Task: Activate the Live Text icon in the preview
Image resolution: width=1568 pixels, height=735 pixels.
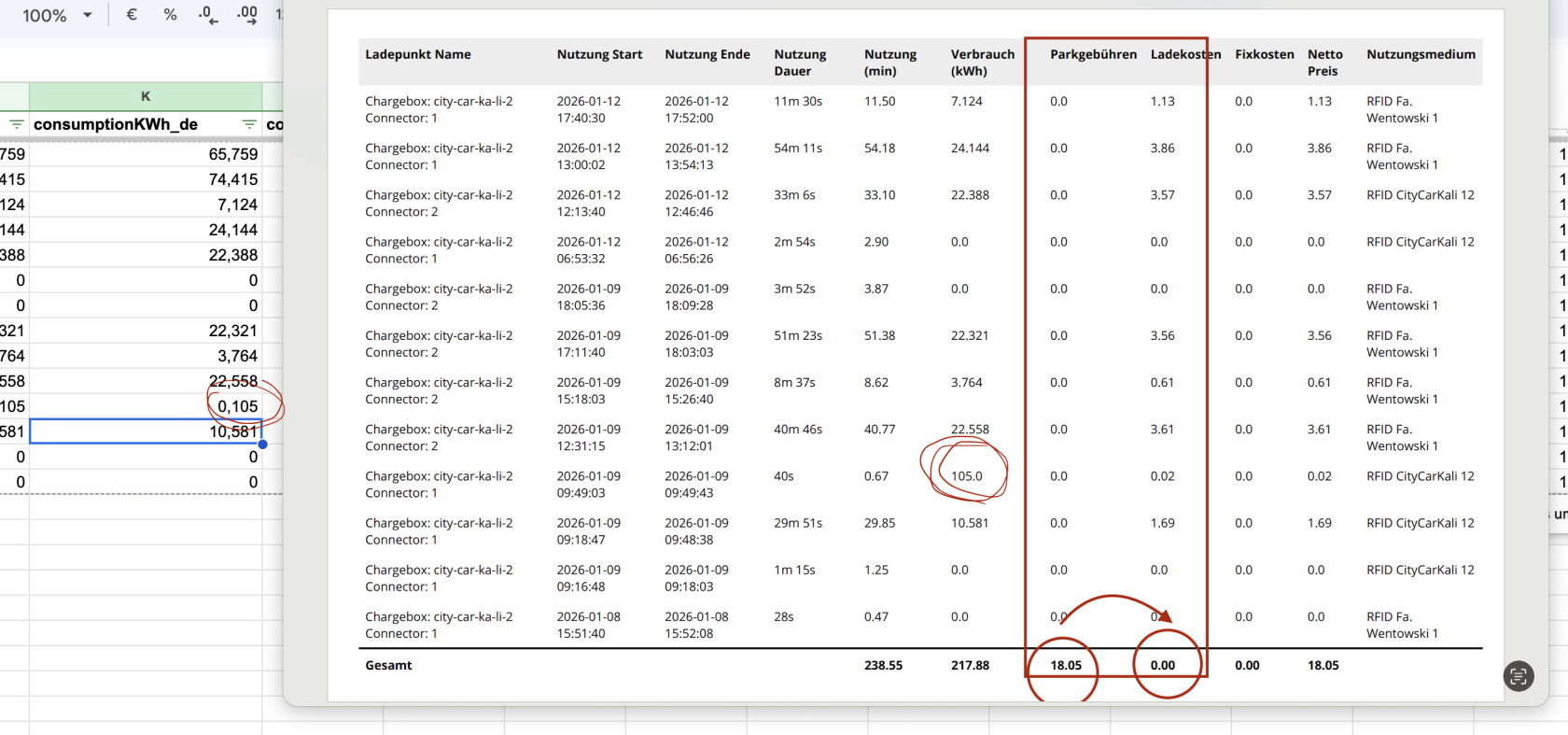Action: click(1519, 675)
